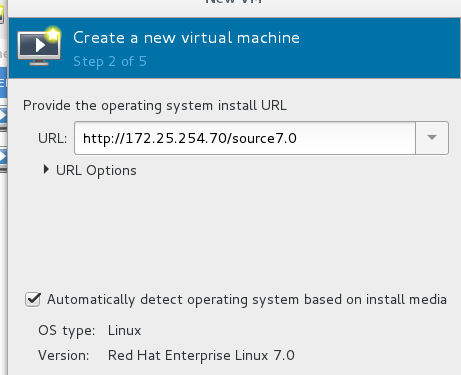This screenshot has width=461, height=375.
Task: Click the 'Create a new virtual machine' heading
Action: point(186,37)
